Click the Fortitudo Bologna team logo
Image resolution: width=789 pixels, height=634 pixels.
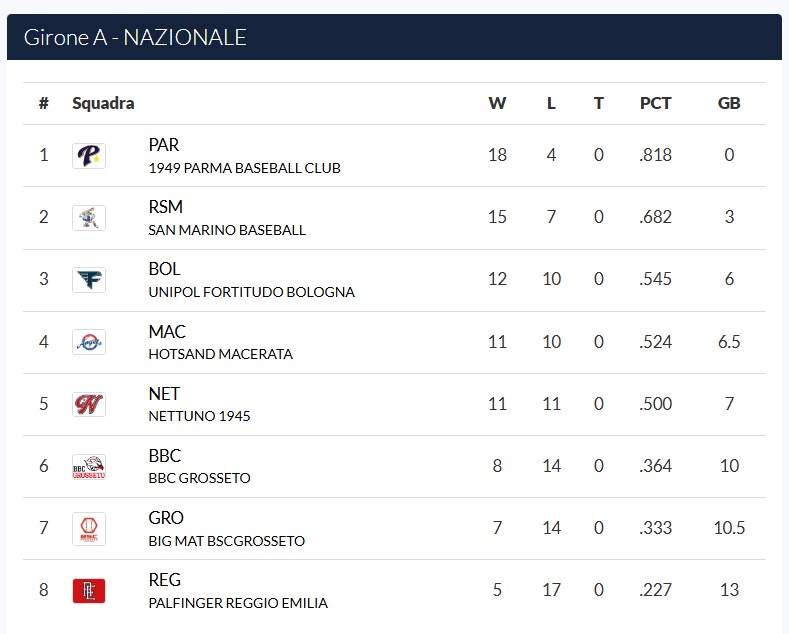pos(89,280)
